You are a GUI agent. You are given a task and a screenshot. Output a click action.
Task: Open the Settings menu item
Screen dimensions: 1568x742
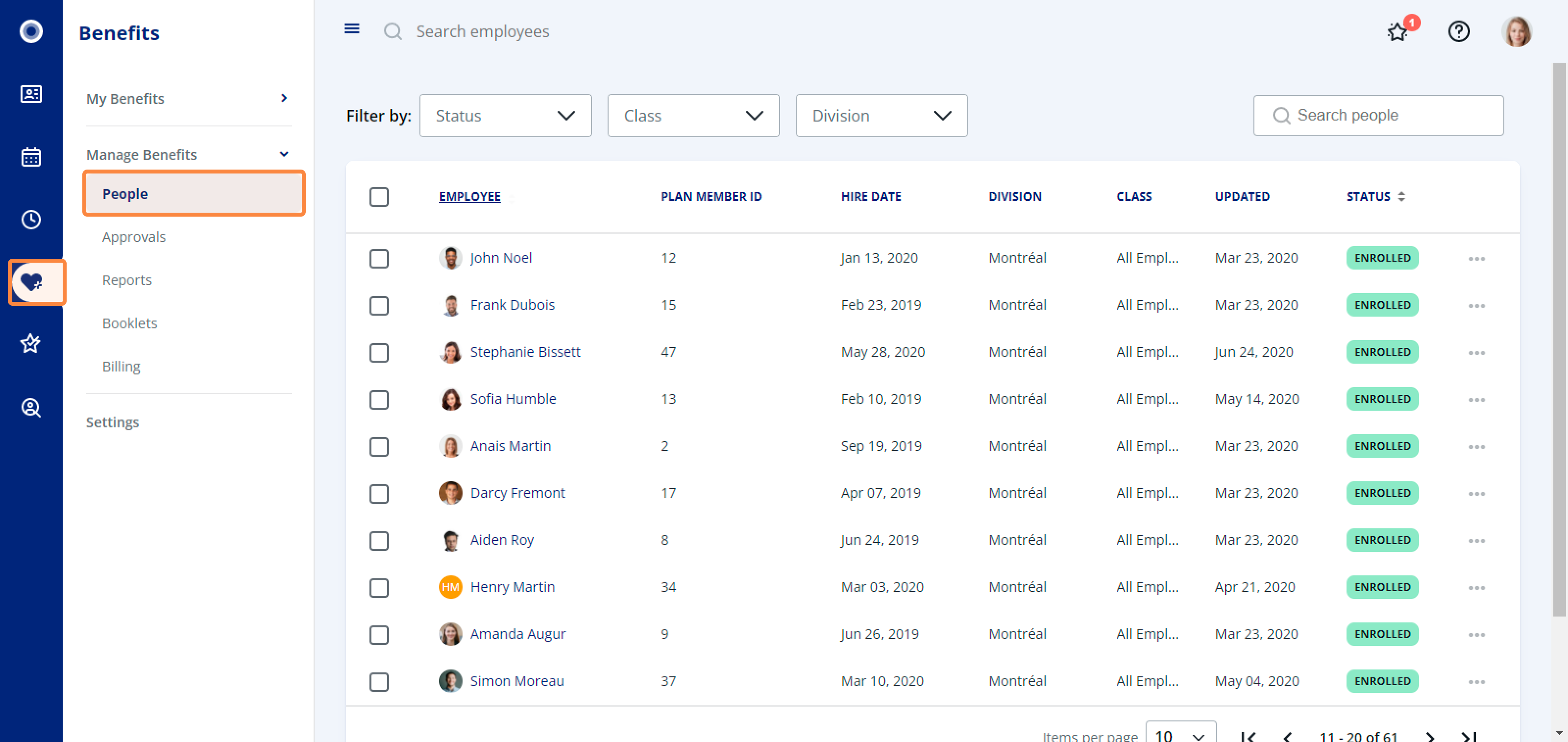pyautogui.click(x=113, y=422)
